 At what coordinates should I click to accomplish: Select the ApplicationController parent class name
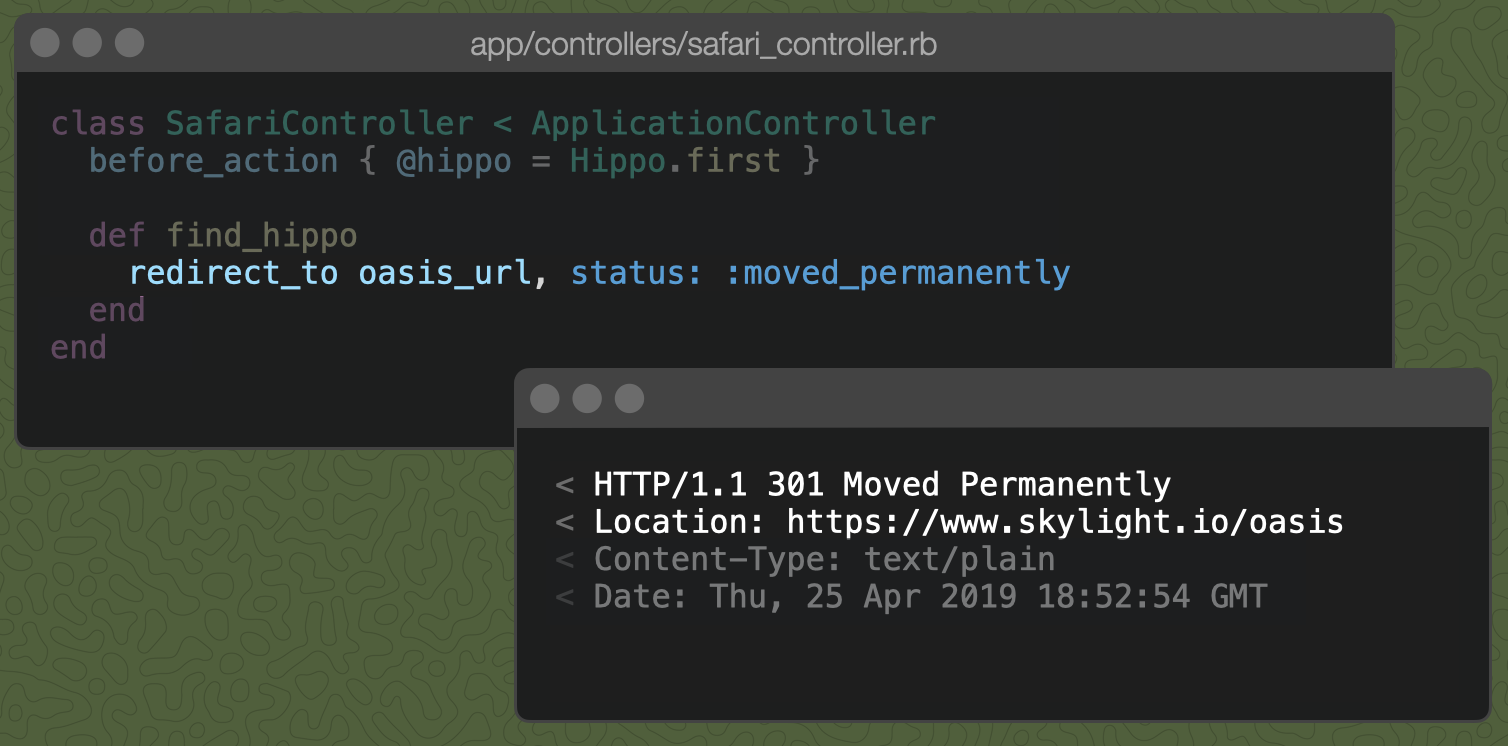pyautogui.click(x=733, y=122)
